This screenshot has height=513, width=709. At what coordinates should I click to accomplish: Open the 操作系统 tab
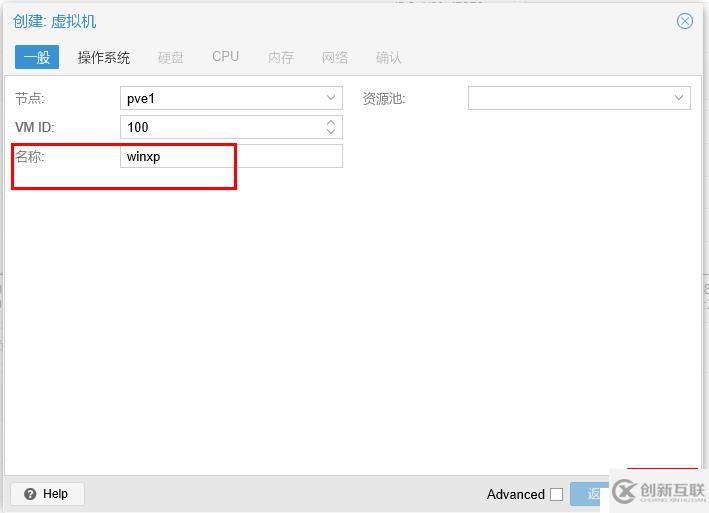coord(104,57)
